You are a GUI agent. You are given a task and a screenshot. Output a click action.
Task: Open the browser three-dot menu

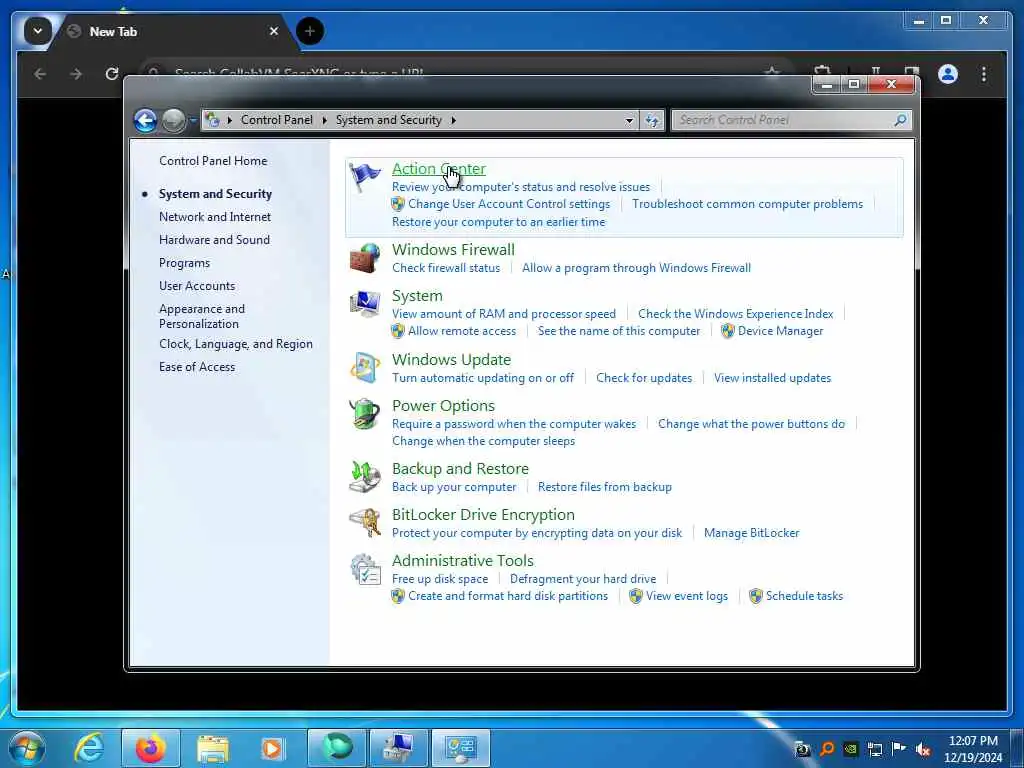(984, 74)
